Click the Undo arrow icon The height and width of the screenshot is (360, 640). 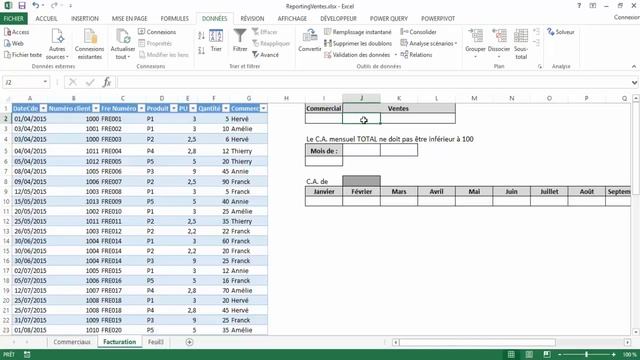(36, 6)
